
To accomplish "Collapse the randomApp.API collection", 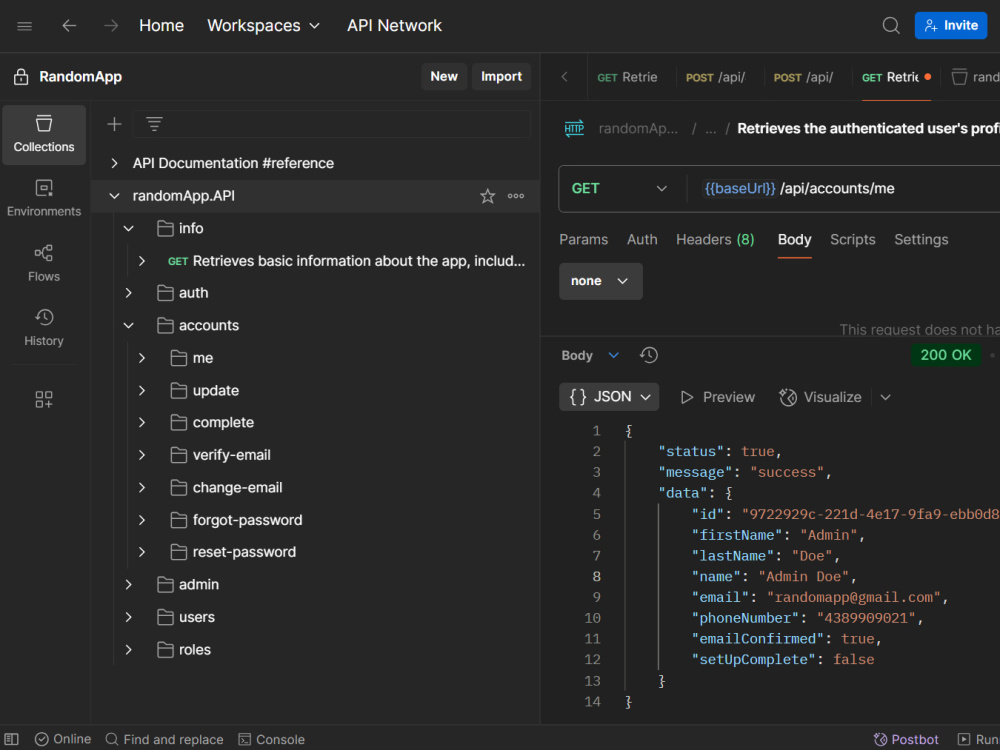I will 114,196.
